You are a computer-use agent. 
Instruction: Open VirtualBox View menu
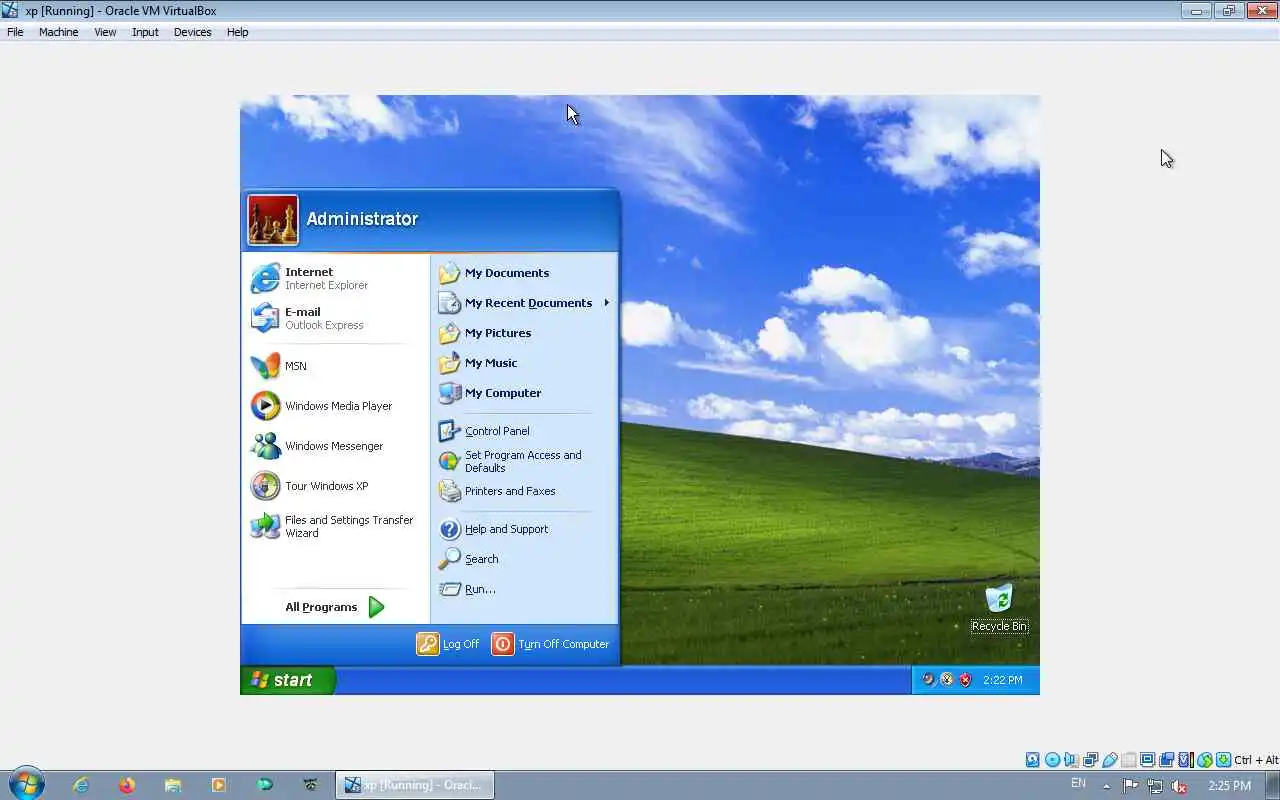point(105,32)
